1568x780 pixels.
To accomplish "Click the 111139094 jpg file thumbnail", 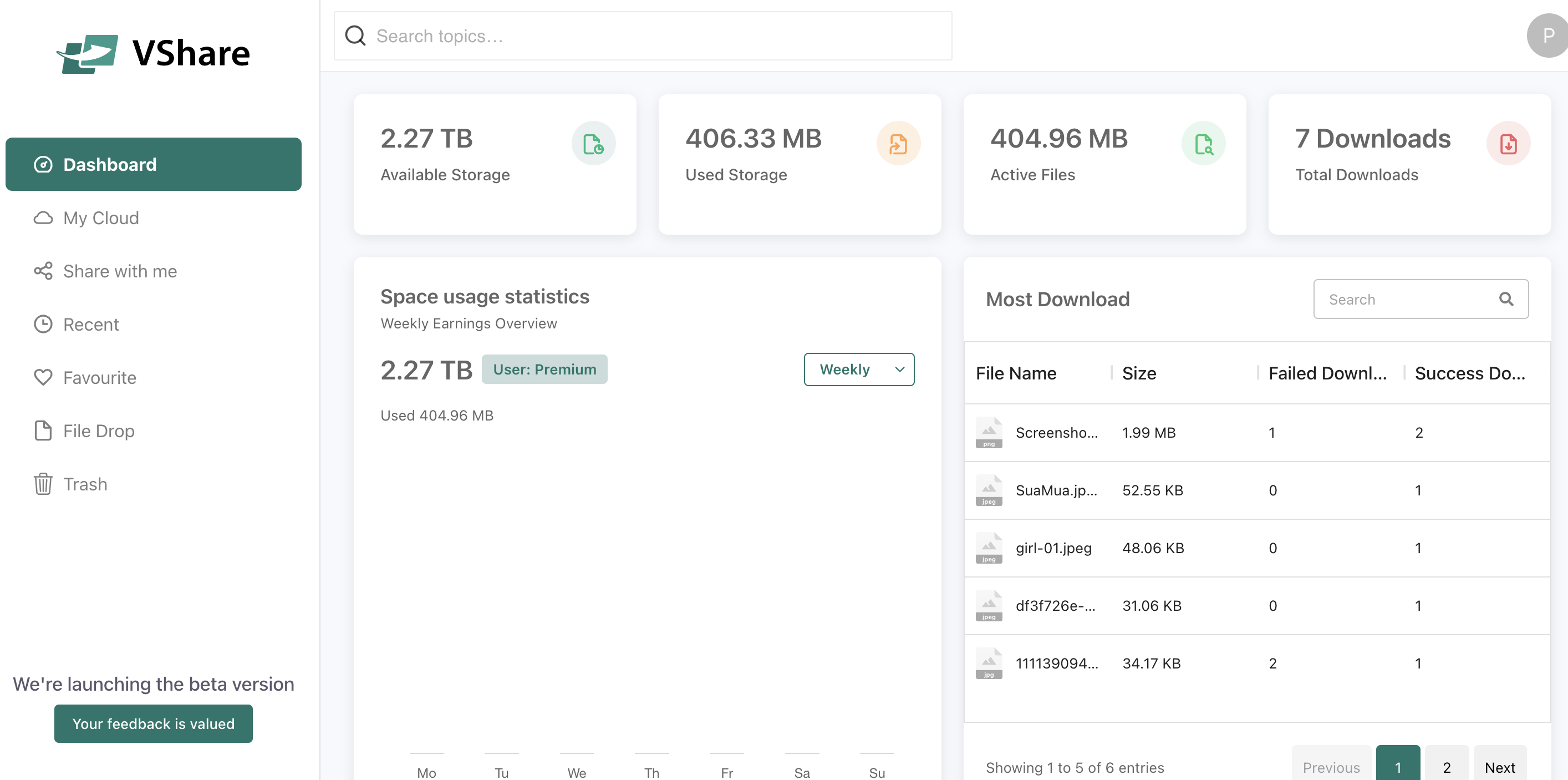I will 989,663.
